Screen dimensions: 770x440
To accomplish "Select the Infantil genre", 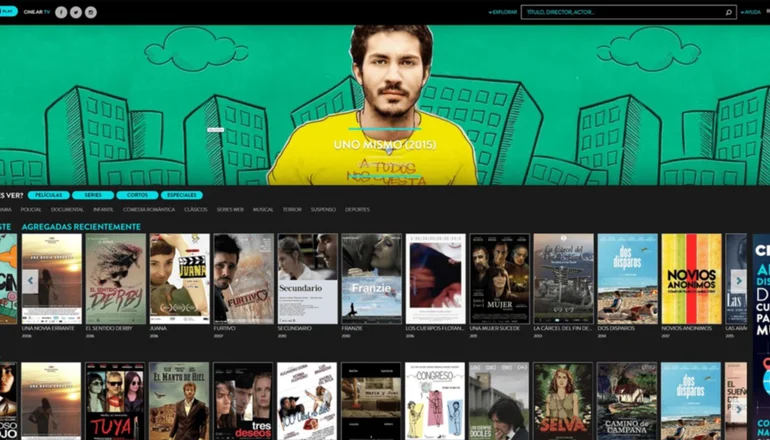I will (x=103, y=210).
